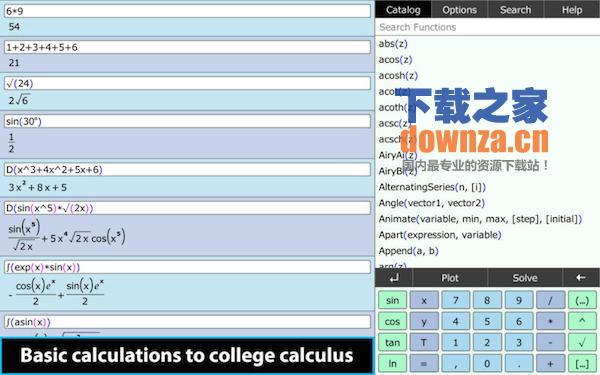Click the ∫(asin(x)) input field
The width and height of the screenshot is (600, 375).
pyautogui.click(x=187, y=322)
